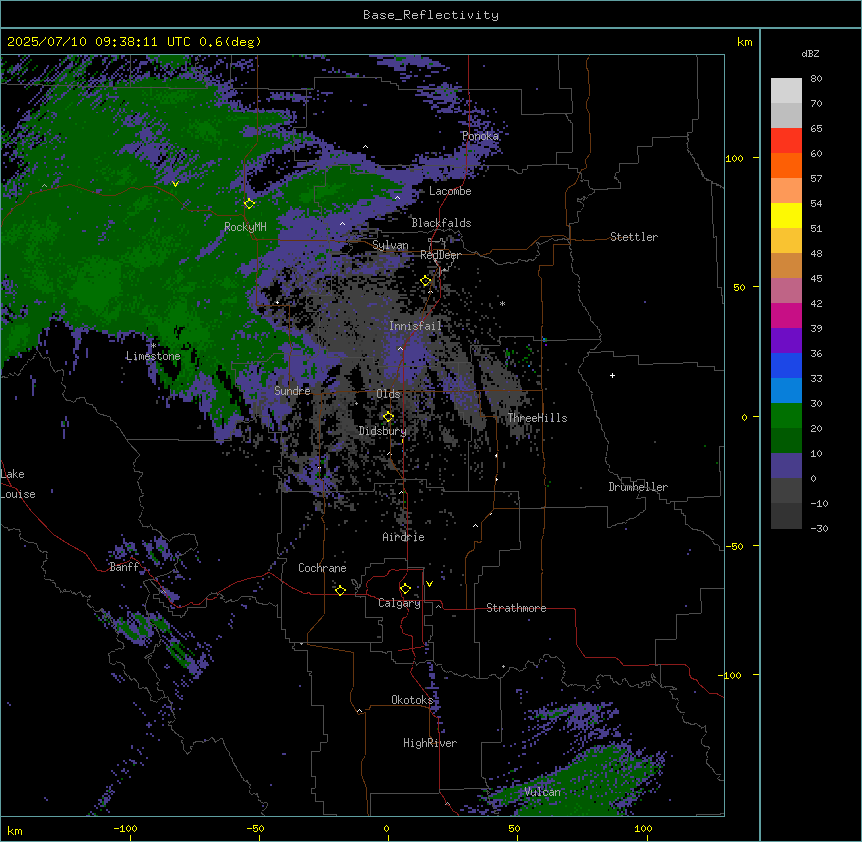Select the RedDeer city label

[x=440, y=255]
